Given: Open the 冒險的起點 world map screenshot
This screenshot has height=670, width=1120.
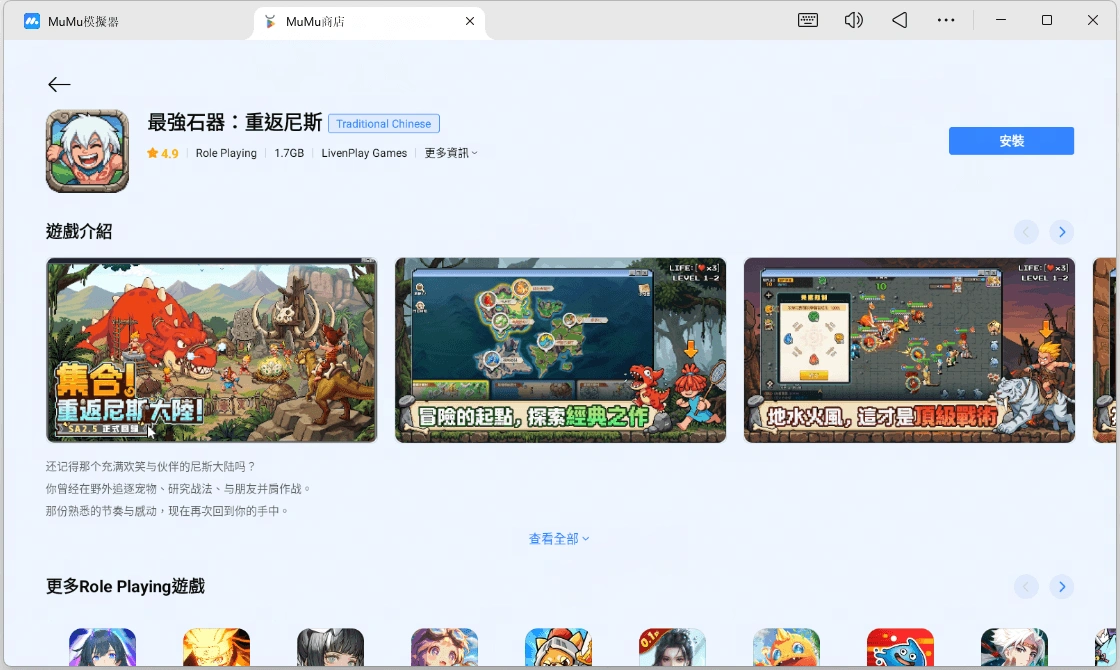Looking at the screenshot, I should pyautogui.click(x=560, y=350).
